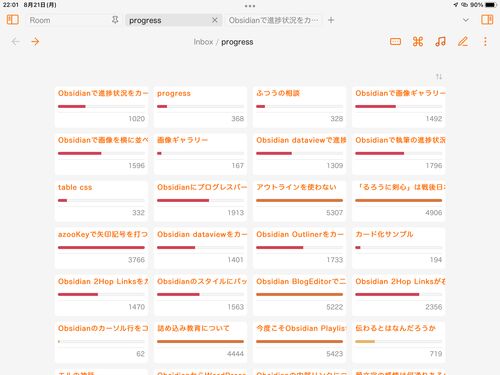Click the word count 4444
Viewport: 500px width, 375px height.
point(235,354)
